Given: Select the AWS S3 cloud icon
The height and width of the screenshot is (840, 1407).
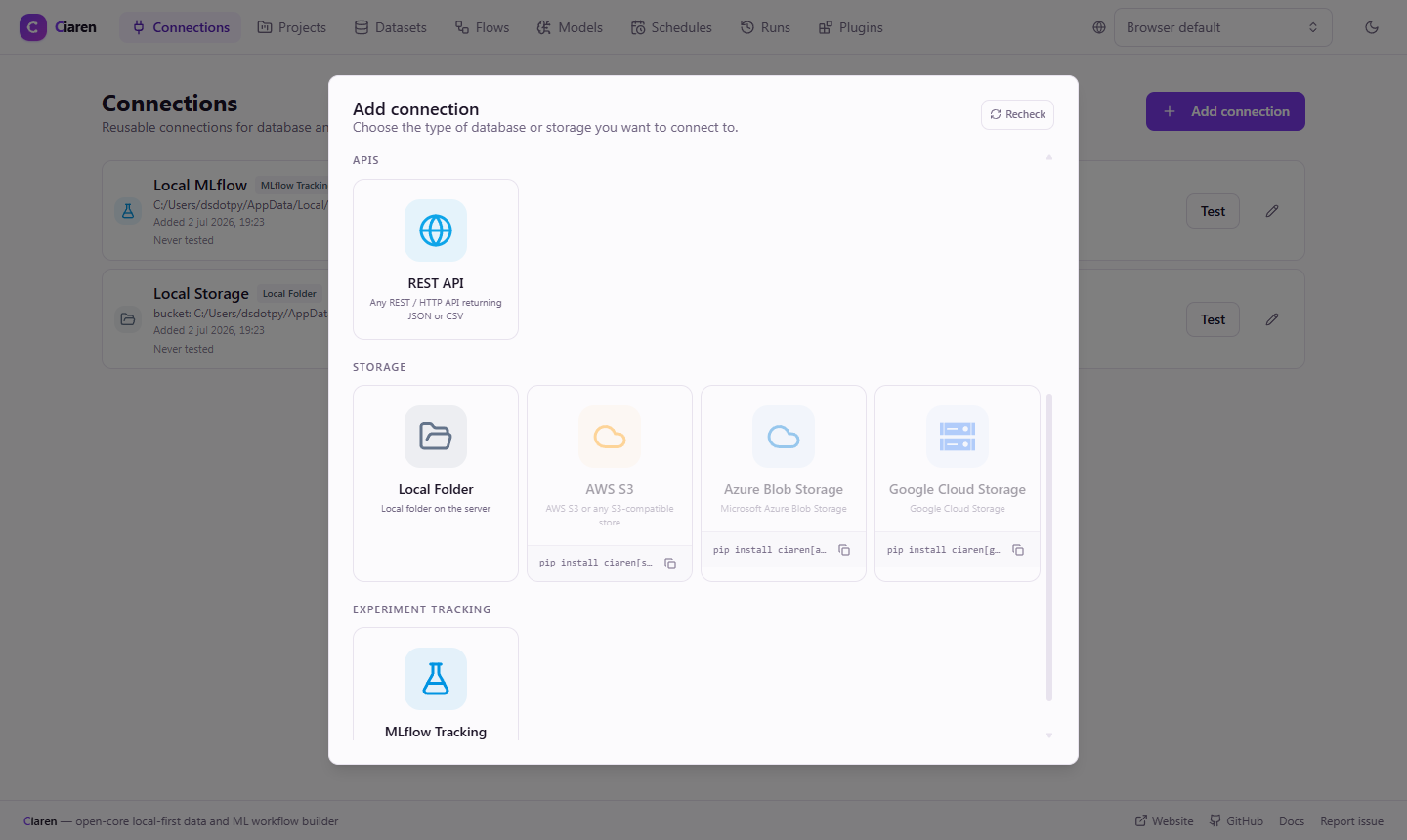Looking at the screenshot, I should 610,437.
